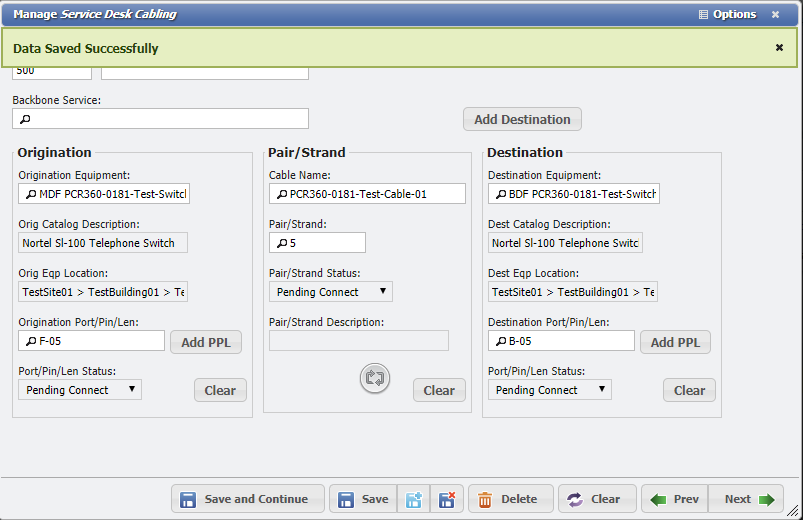This screenshot has height=520, width=803.
Task: Click the search icon in Destination Equipment field
Action: tap(501, 194)
